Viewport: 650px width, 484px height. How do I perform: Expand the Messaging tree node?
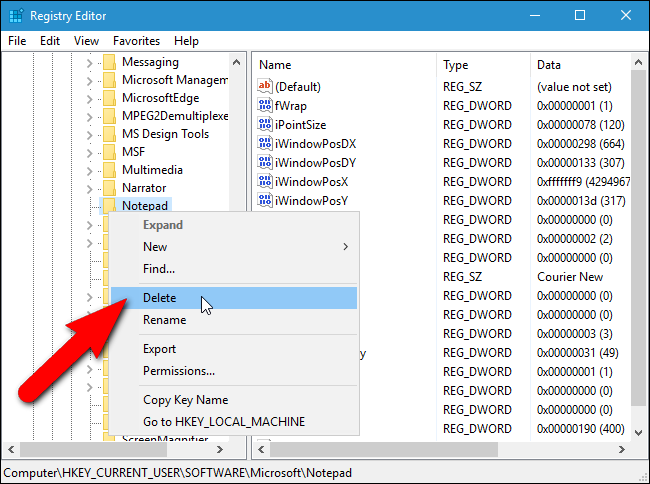pos(89,62)
